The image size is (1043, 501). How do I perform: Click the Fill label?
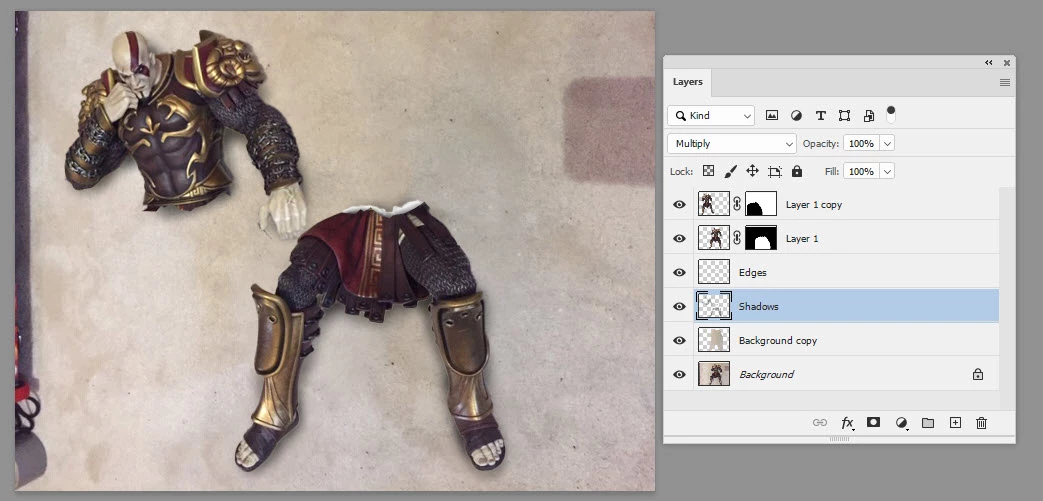click(831, 172)
